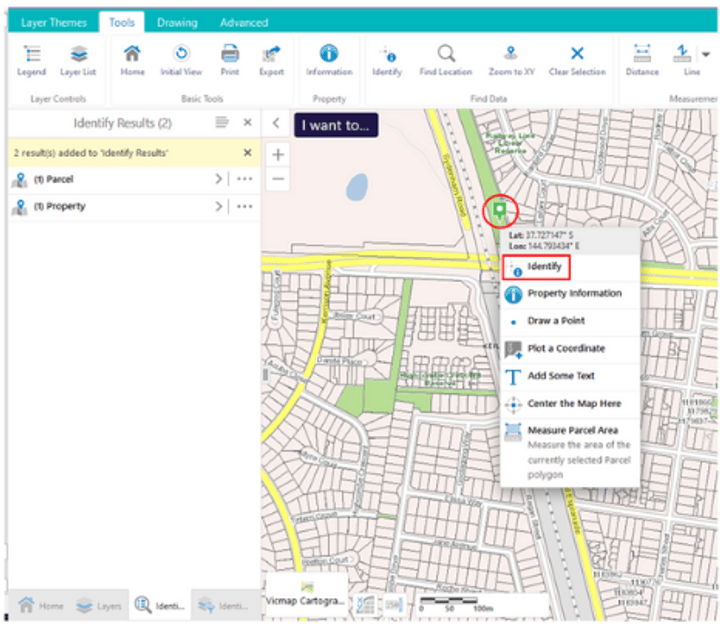Expand the Property result arrow
The width and height of the screenshot is (720, 624).
(x=218, y=206)
